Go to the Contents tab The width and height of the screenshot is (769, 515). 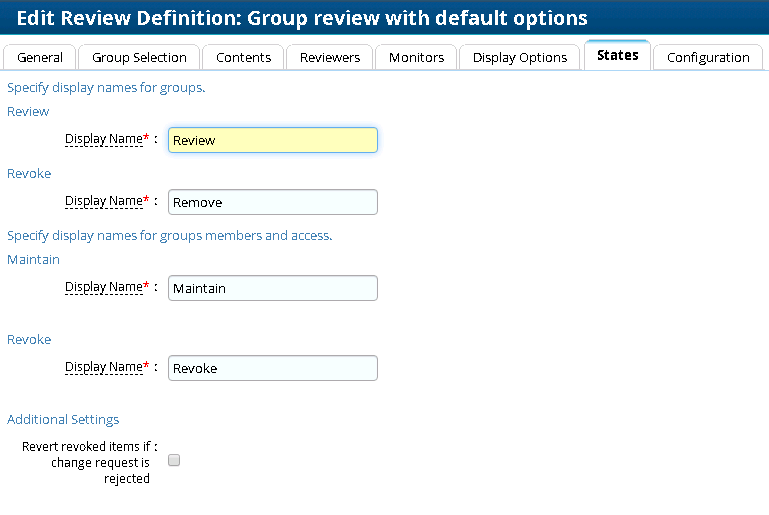click(x=243, y=58)
